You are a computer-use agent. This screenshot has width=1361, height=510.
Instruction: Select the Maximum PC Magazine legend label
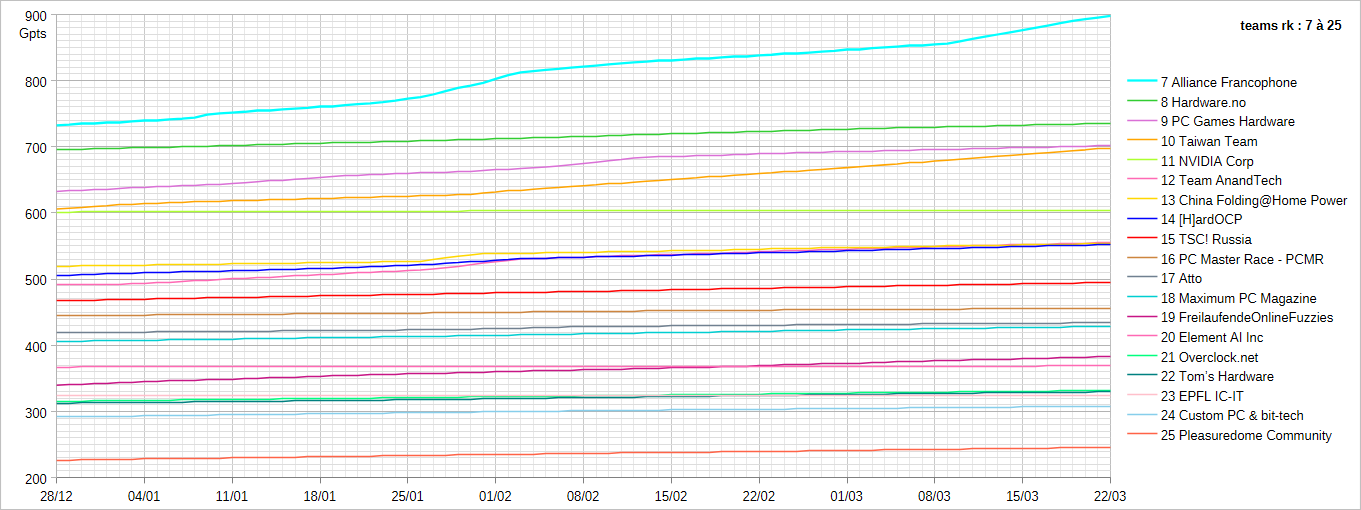[x=1238, y=298]
